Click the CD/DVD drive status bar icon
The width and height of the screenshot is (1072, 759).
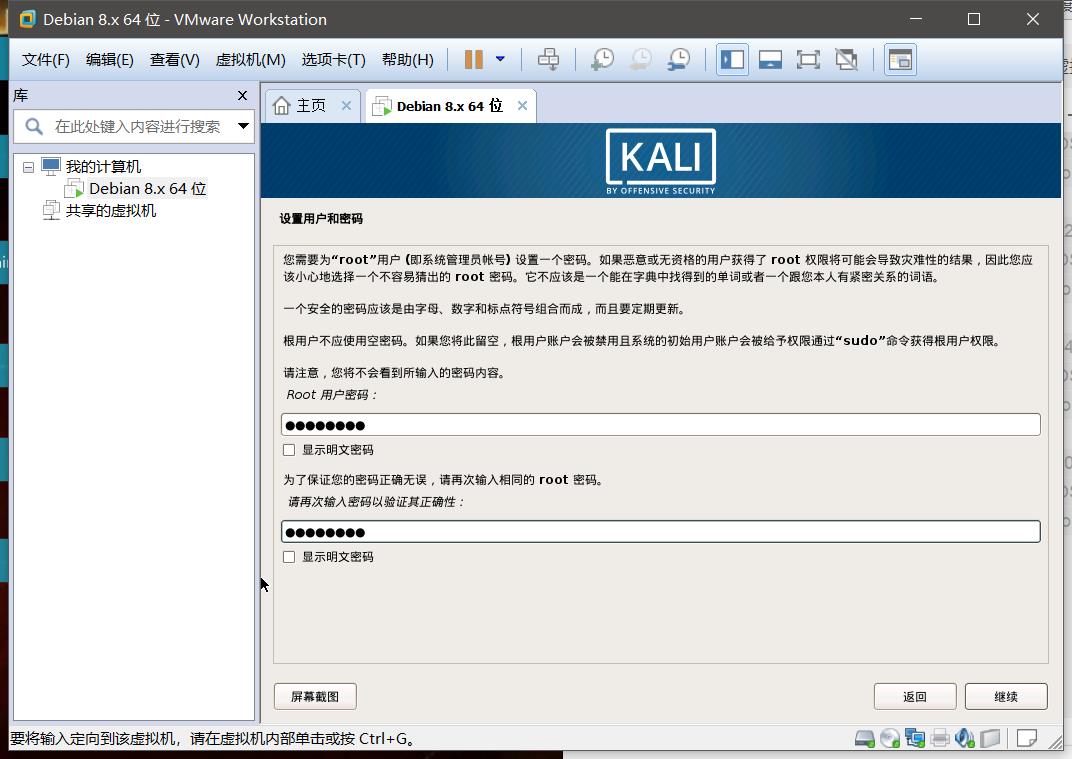[x=889, y=738]
